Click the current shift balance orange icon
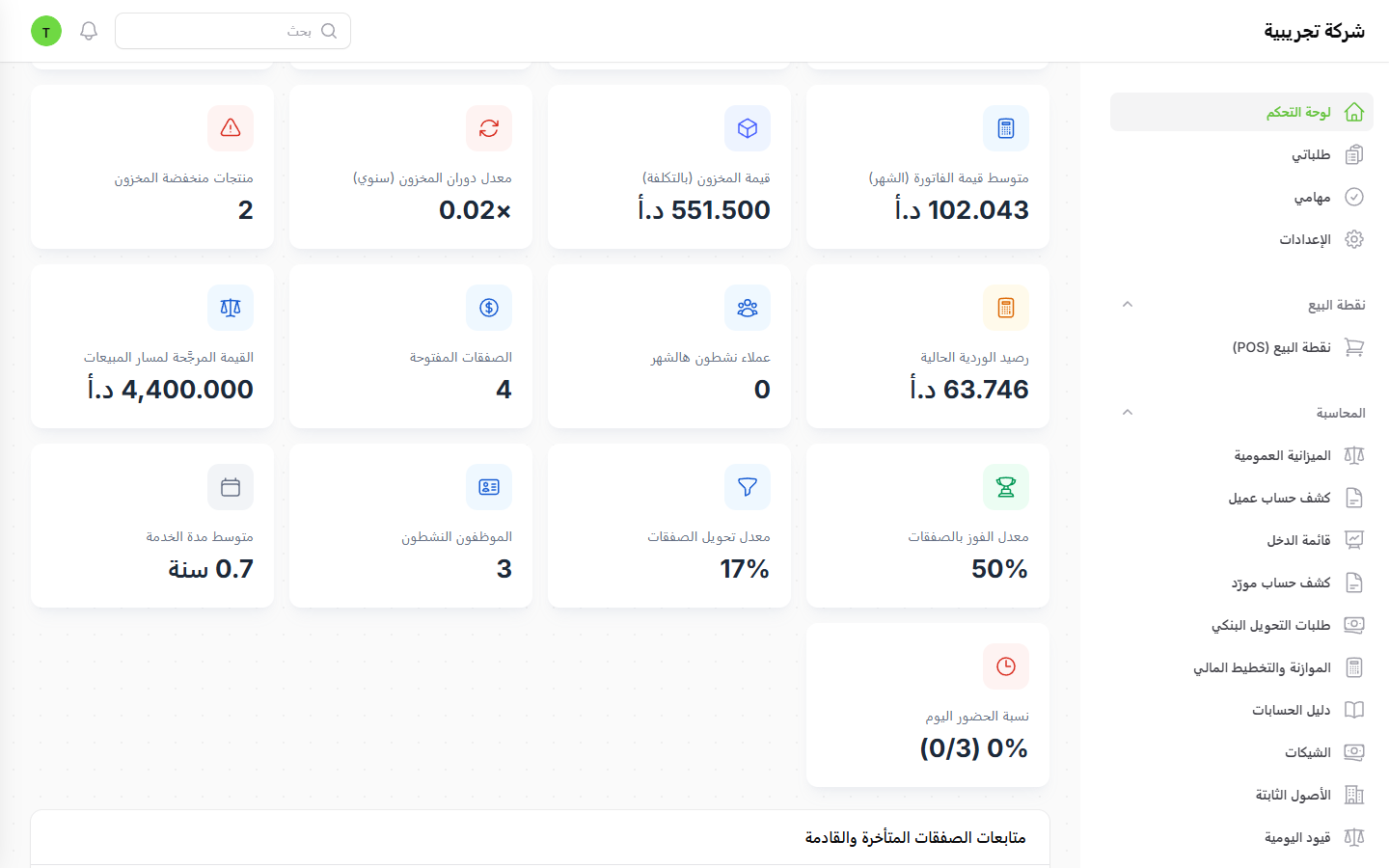The width and height of the screenshot is (1389, 868). (1006, 308)
